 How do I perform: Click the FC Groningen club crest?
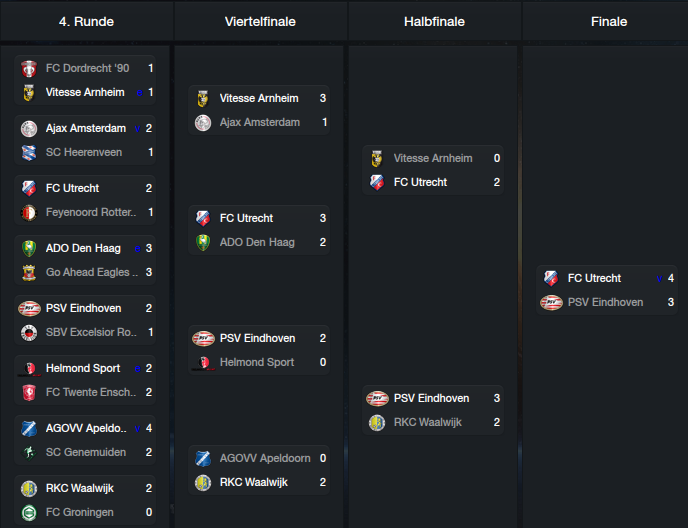click(29, 513)
